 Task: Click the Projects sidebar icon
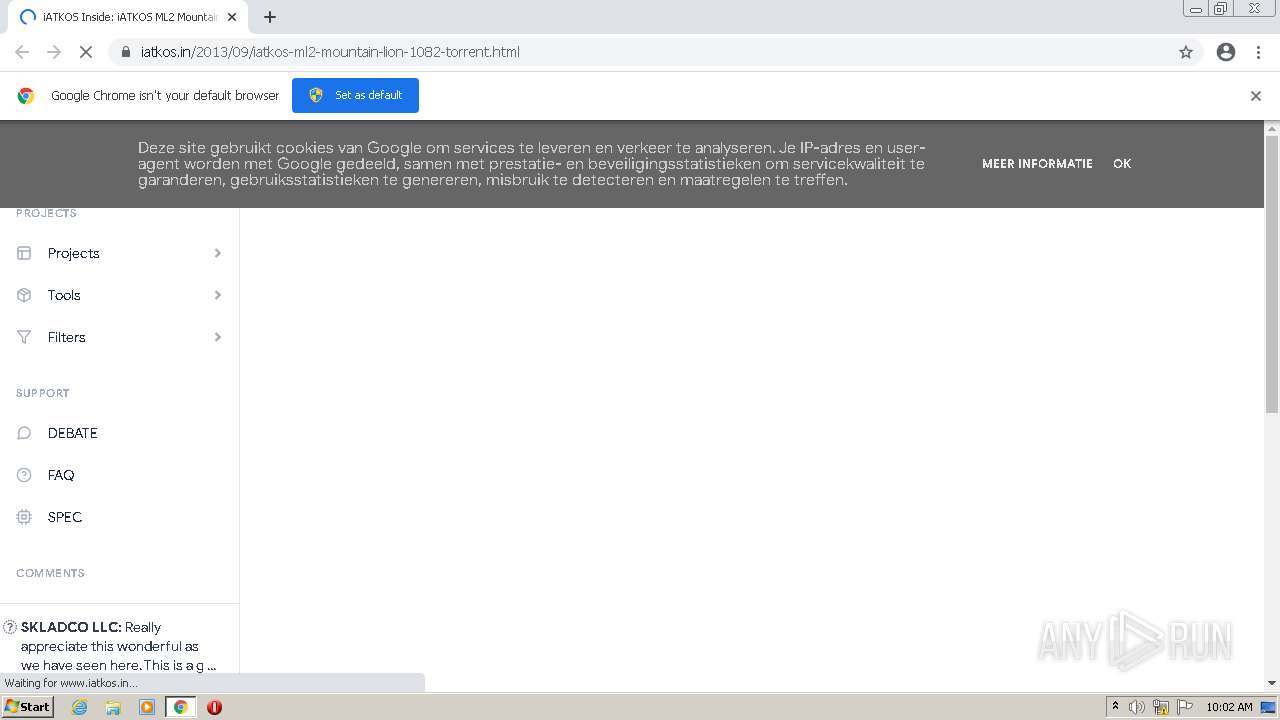24,253
